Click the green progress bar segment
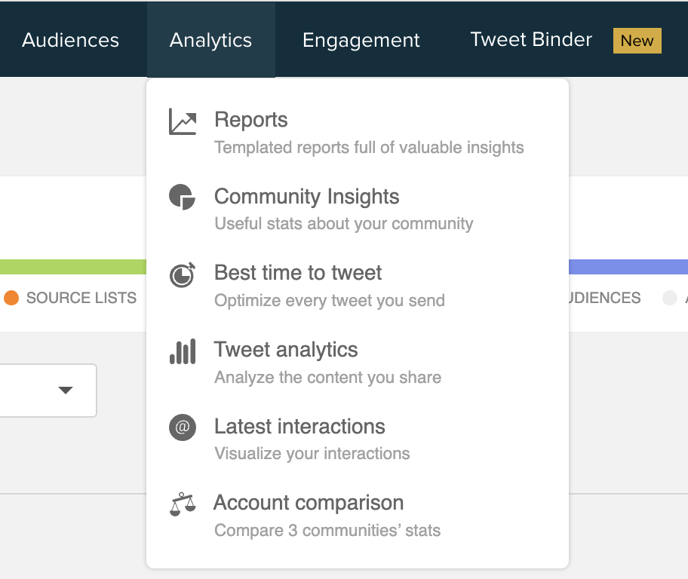 [x=73, y=267]
